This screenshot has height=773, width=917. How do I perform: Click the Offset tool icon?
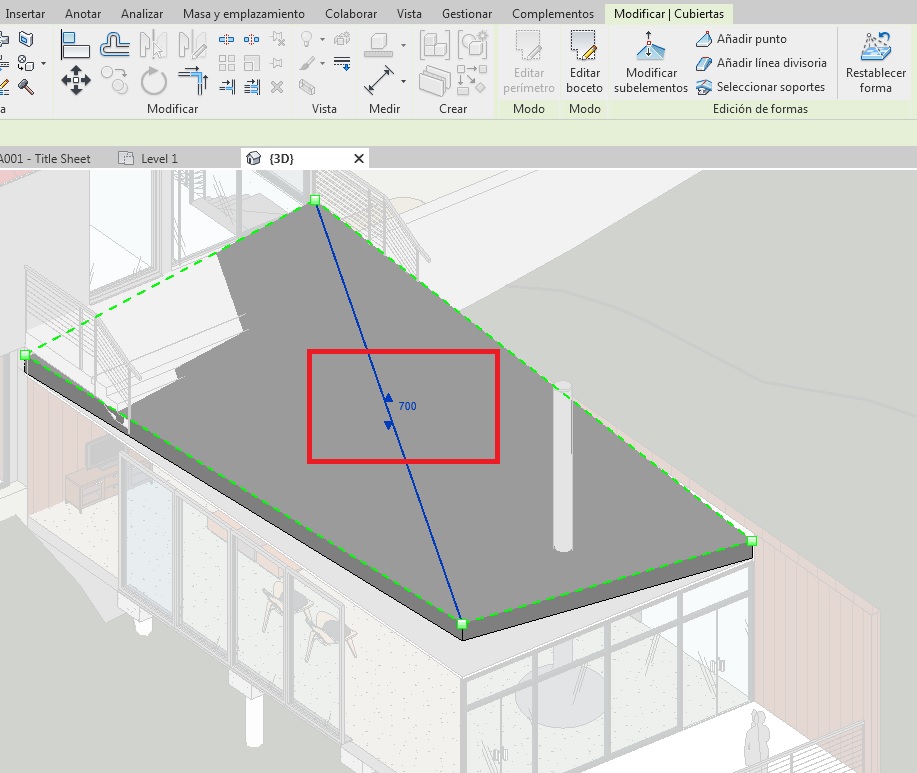(x=115, y=44)
